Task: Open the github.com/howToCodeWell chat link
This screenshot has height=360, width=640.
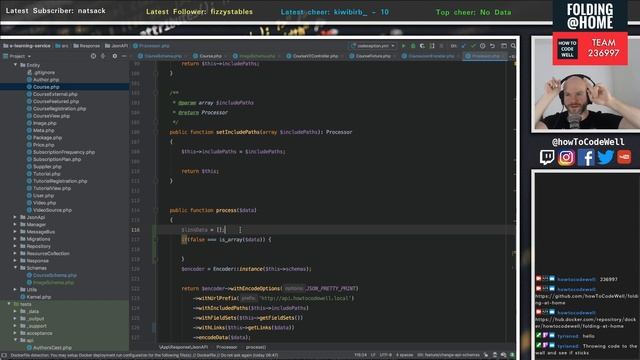Action: [587, 299]
